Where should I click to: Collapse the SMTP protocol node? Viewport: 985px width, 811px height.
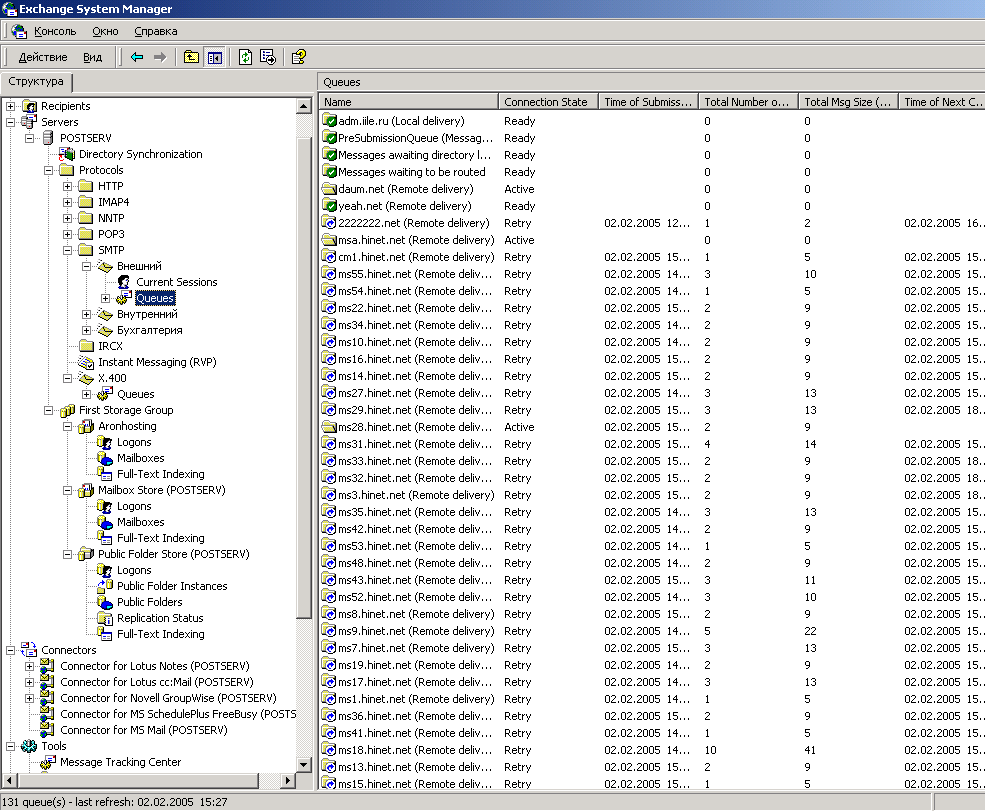pos(68,250)
